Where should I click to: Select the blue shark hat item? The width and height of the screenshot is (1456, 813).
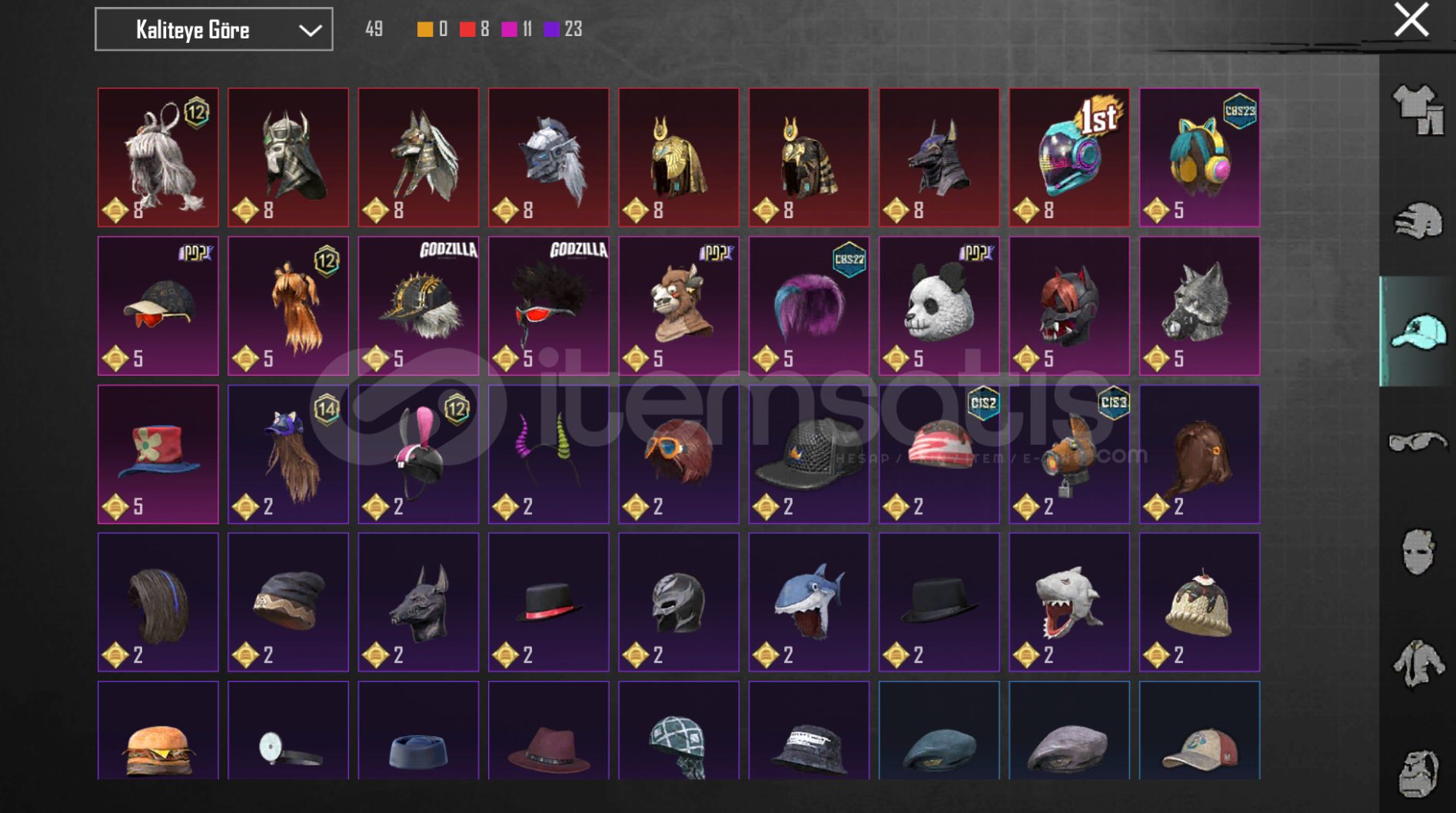(809, 602)
